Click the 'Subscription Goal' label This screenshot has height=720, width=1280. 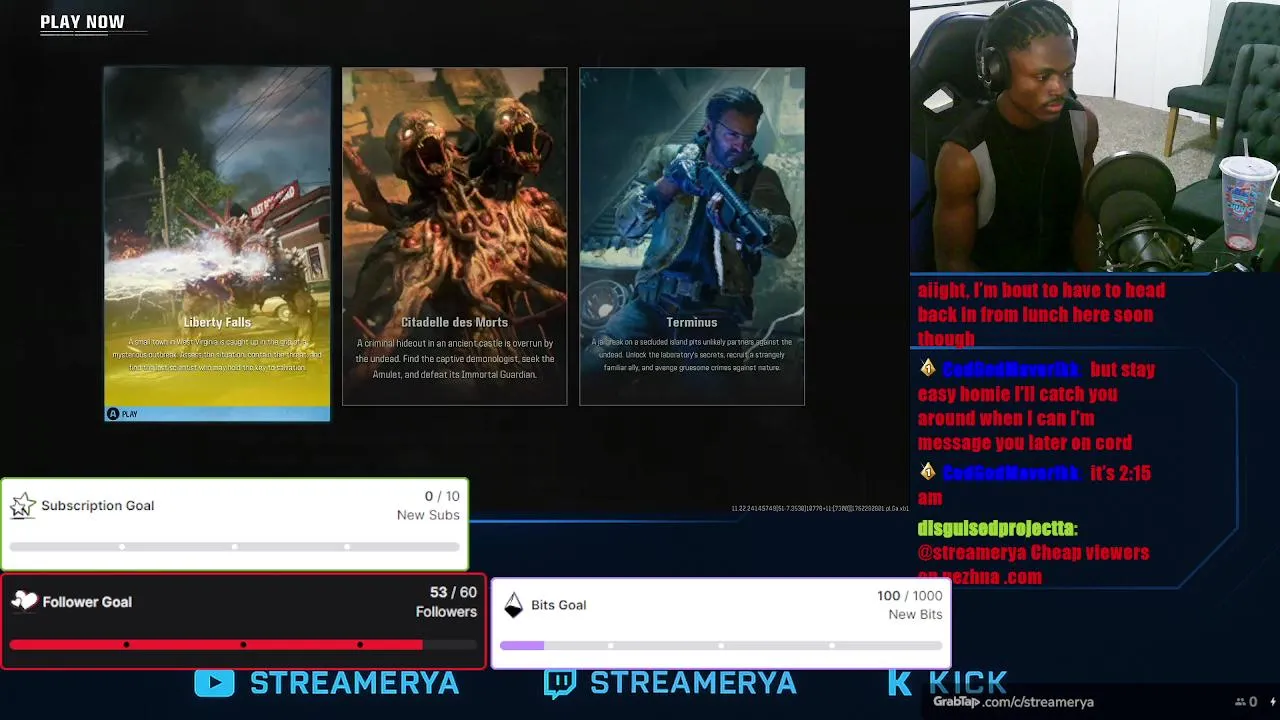(97, 505)
